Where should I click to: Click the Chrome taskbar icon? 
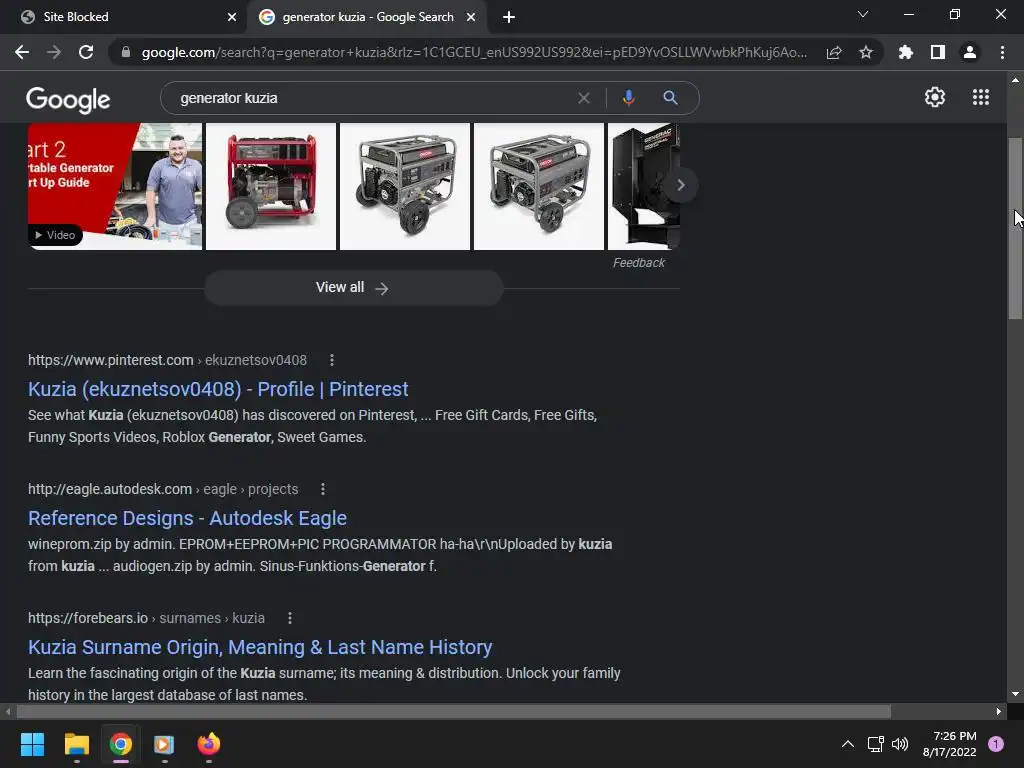click(121, 744)
